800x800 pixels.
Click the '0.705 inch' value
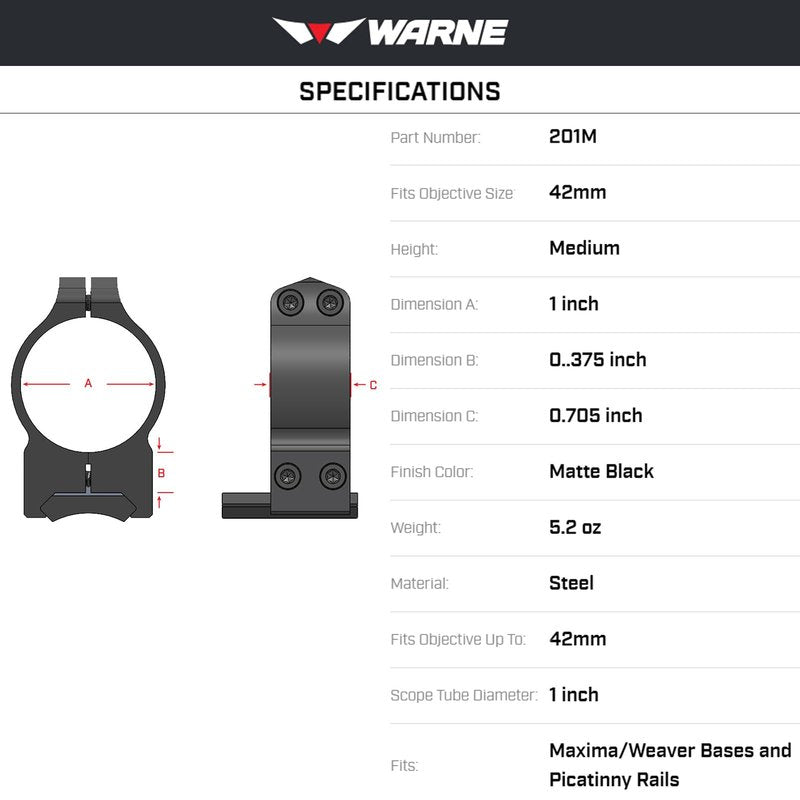click(595, 415)
